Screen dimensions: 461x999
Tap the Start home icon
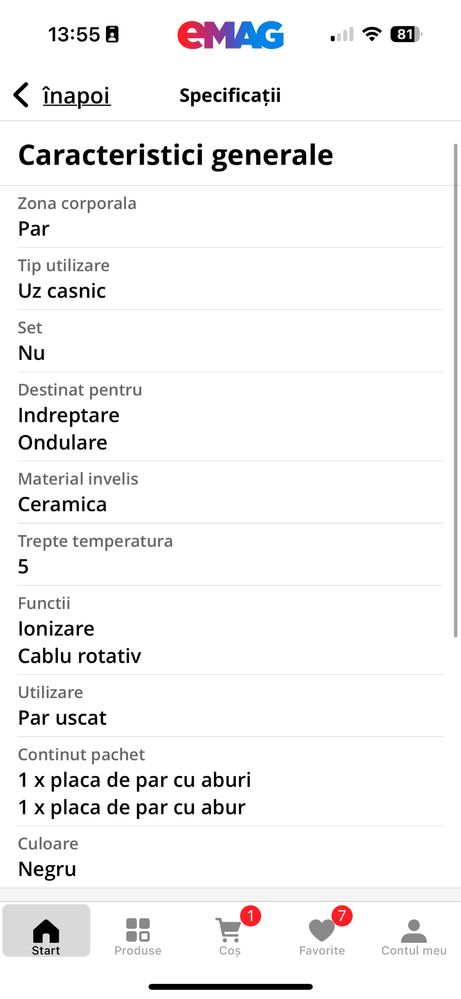pyautogui.click(x=46, y=930)
